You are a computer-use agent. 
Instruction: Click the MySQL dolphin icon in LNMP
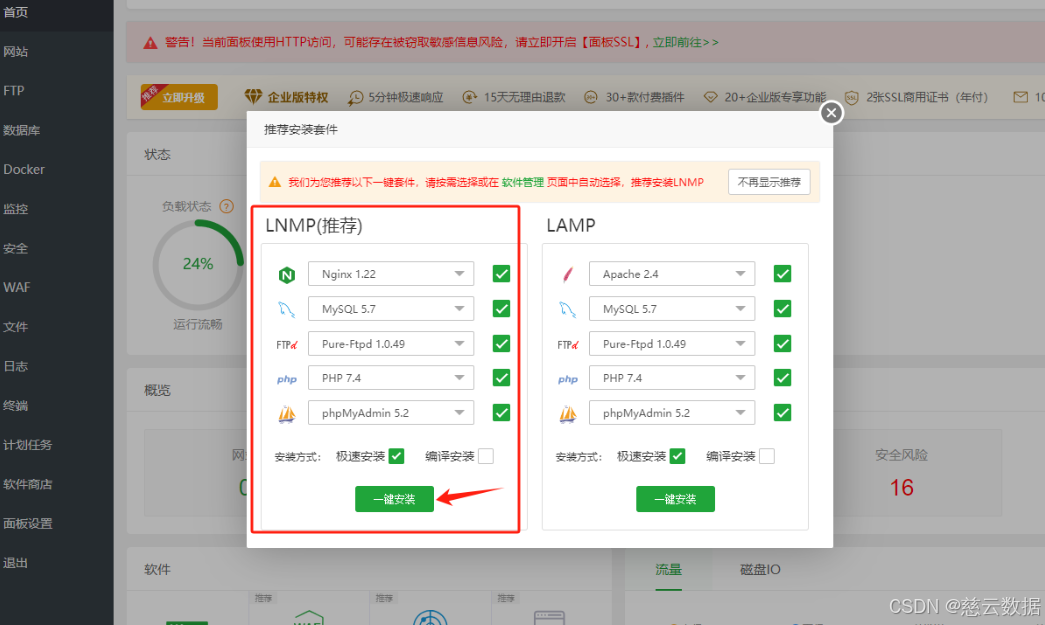tap(287, 309)
